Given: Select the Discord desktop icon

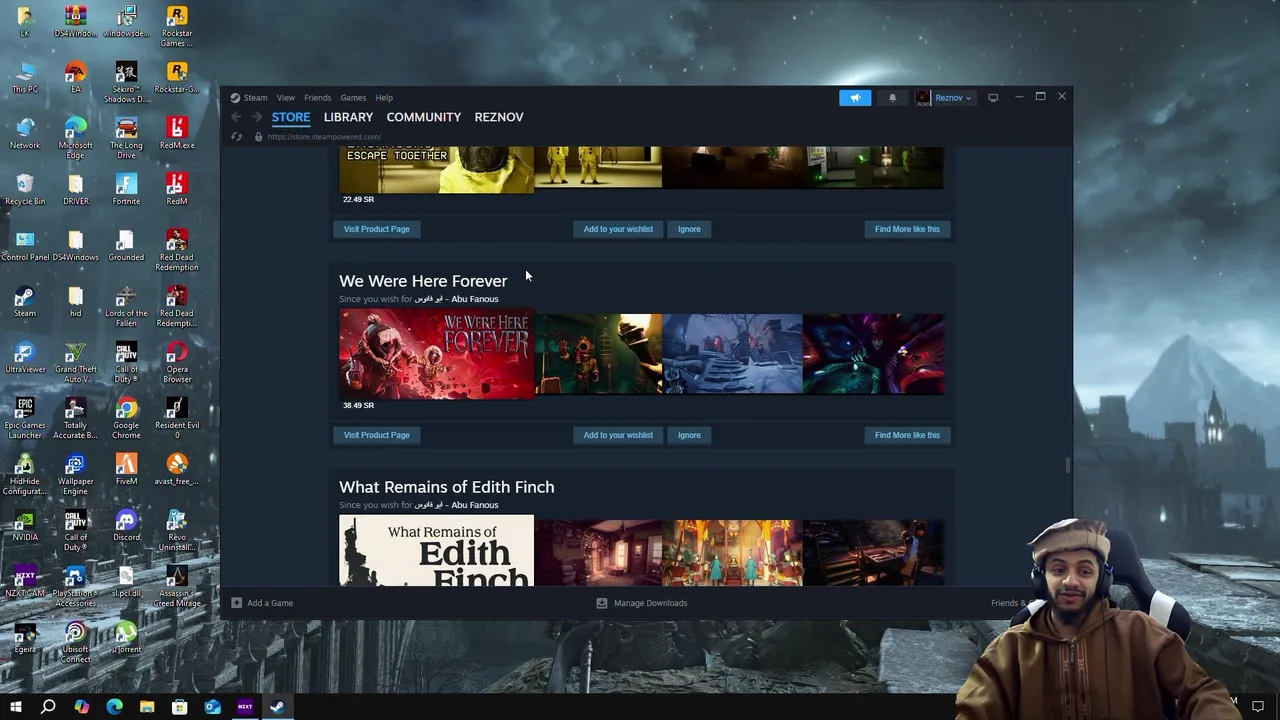Looking at the screenshot, I should 126,525.
